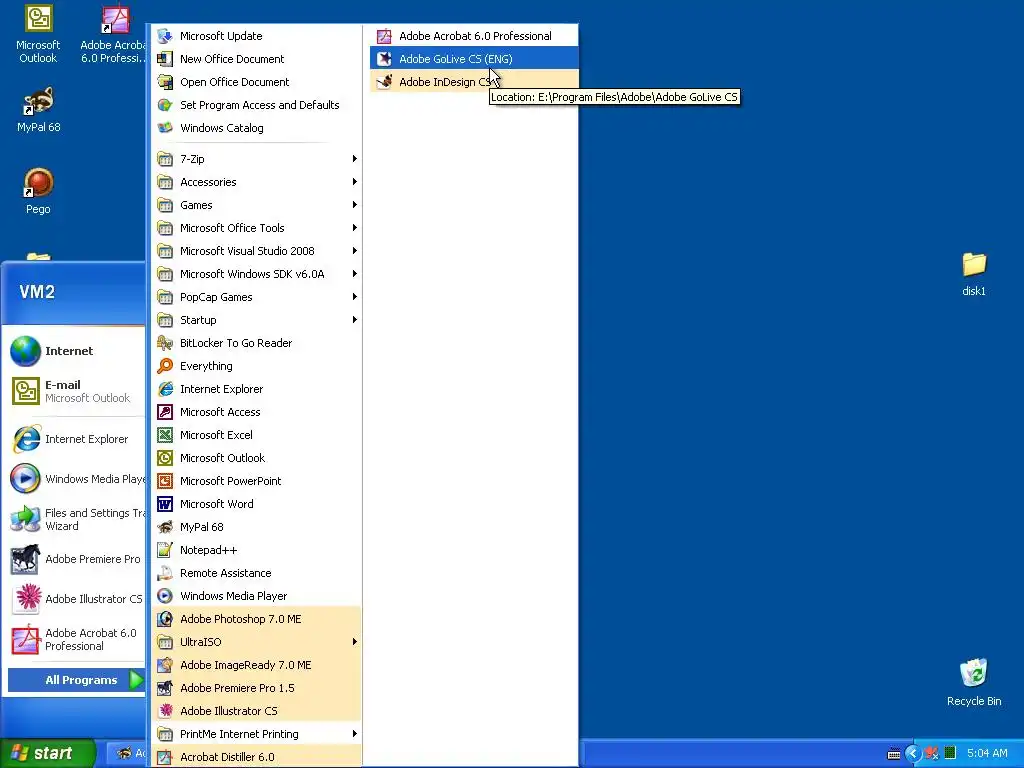Click the New Office Document icon
This screenshot has height=768, width=1024.
pos(165,59)
